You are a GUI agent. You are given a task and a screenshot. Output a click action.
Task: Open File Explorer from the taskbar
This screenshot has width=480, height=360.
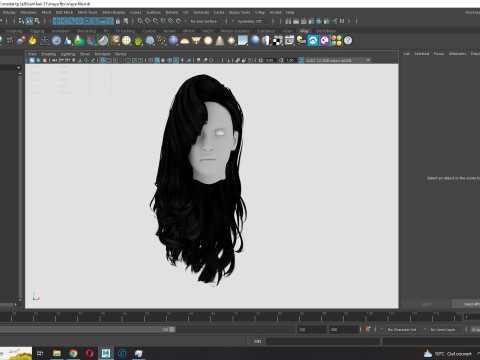click(57, 353)
